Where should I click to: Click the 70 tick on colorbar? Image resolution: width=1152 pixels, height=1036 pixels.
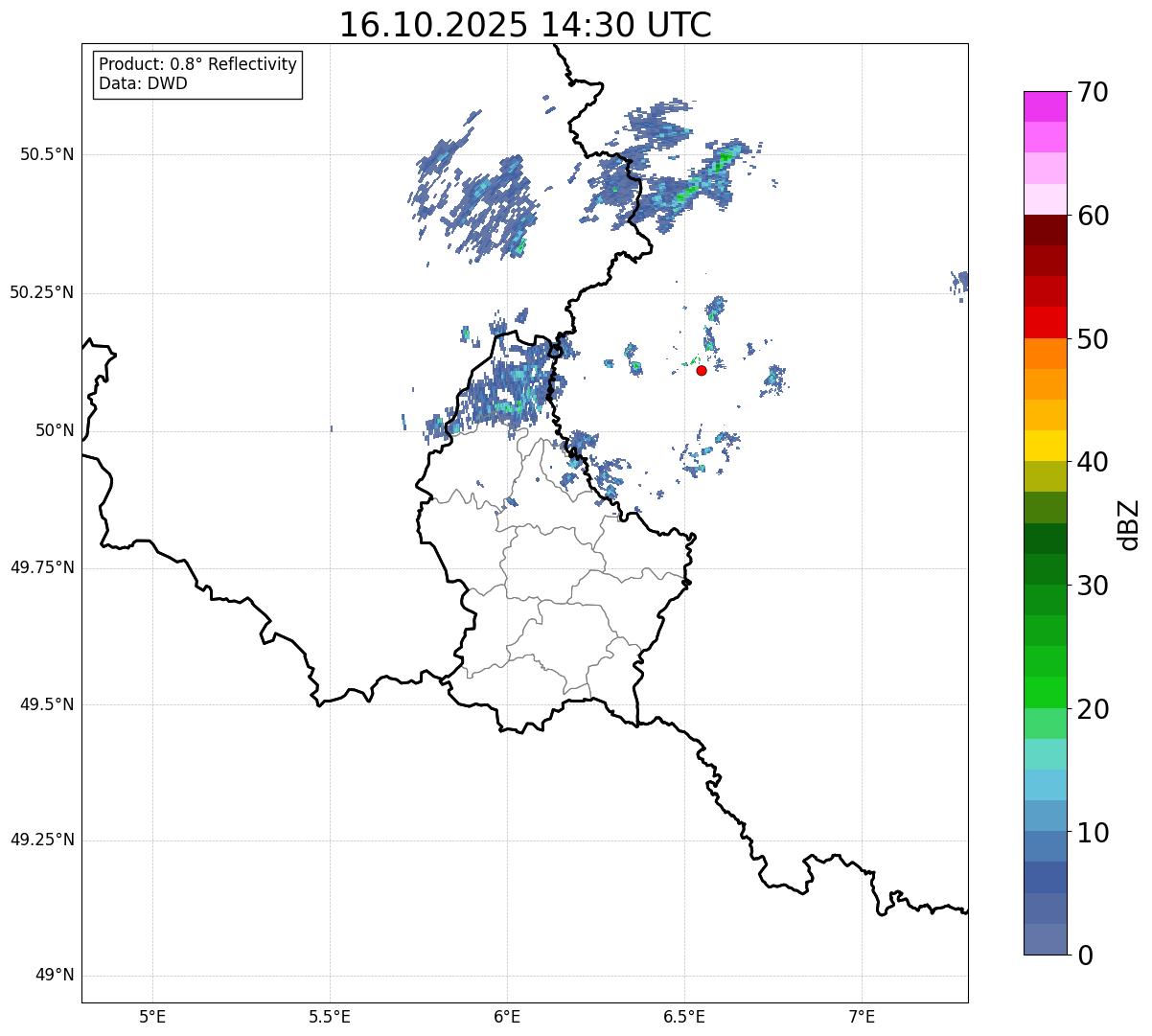click(x=1093, y=92)
